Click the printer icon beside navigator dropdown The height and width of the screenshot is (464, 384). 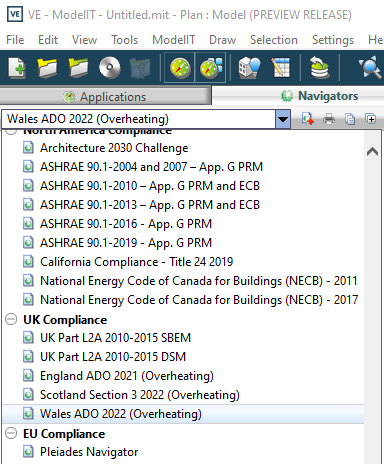click(x=329, y=119)
